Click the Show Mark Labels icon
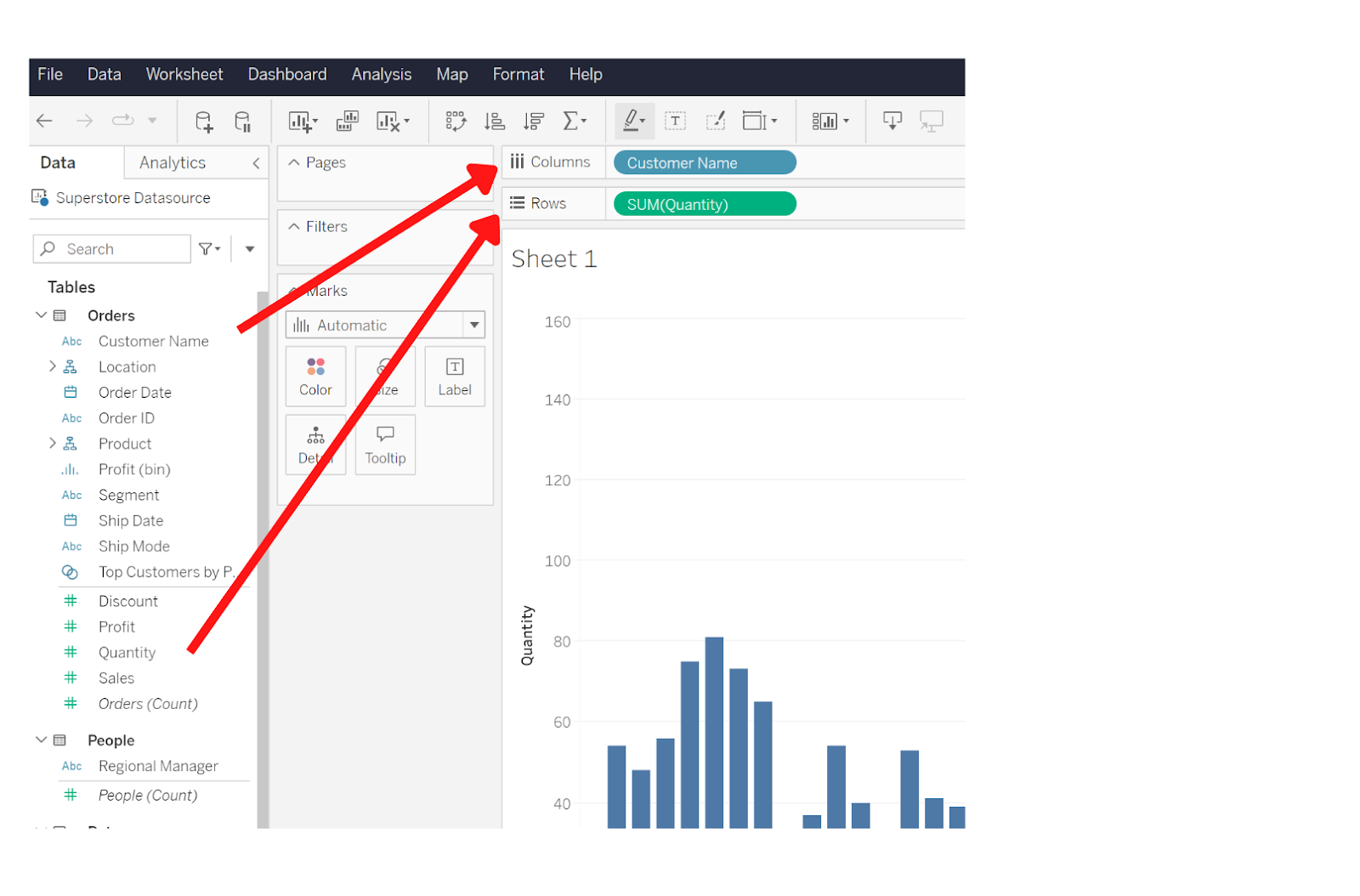 (676, 121)
